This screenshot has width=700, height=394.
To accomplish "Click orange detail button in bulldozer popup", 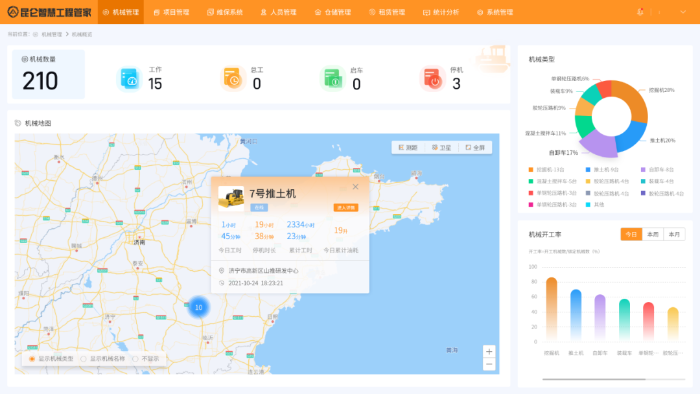I will tap(346, 207).
